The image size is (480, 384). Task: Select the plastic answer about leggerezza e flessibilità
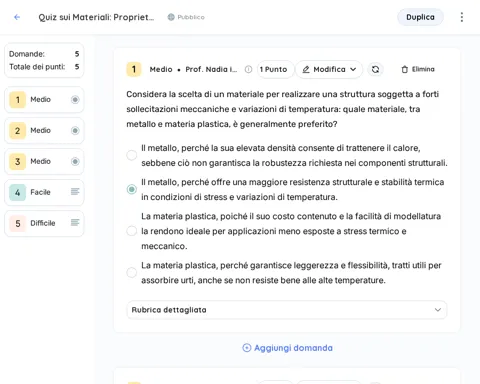tap(132, 273)
